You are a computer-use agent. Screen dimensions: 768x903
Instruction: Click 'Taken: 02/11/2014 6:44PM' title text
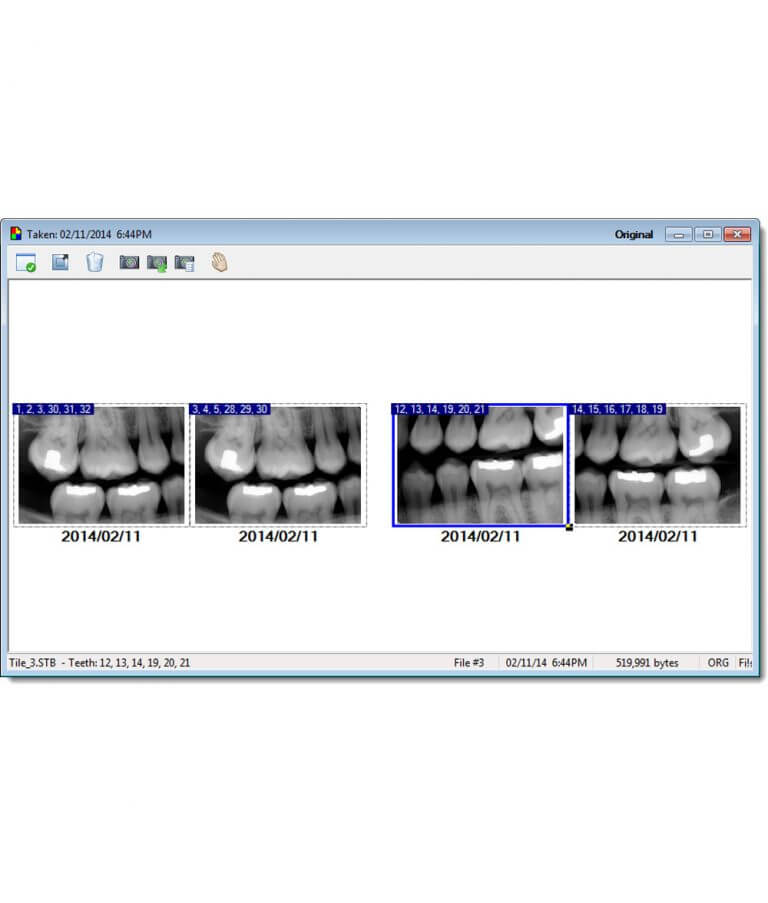pyautogui.click(x=89, y=234)
